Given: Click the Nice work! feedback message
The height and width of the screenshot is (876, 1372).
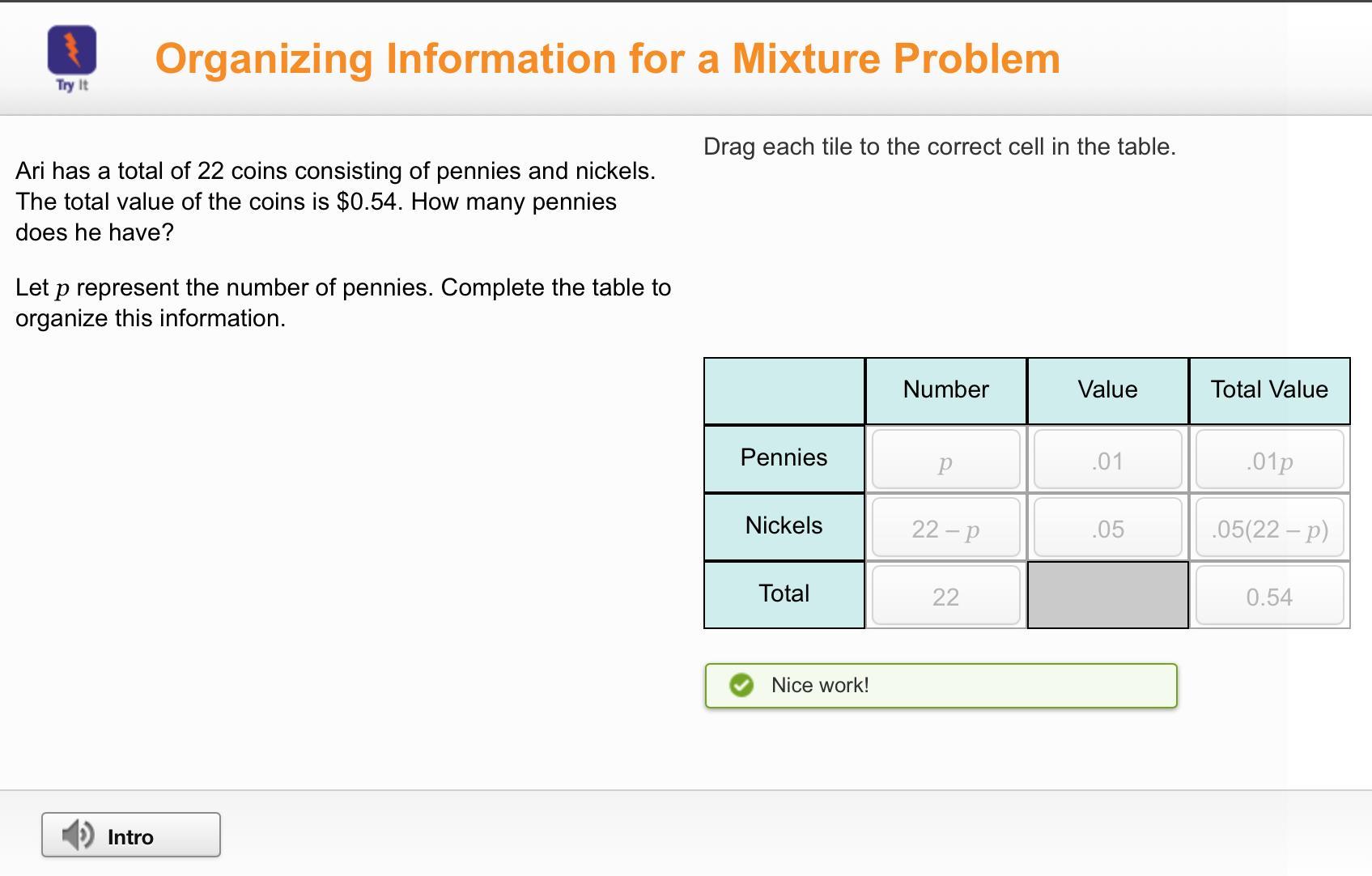Looking at the screenshot, I should coord(941,685).
